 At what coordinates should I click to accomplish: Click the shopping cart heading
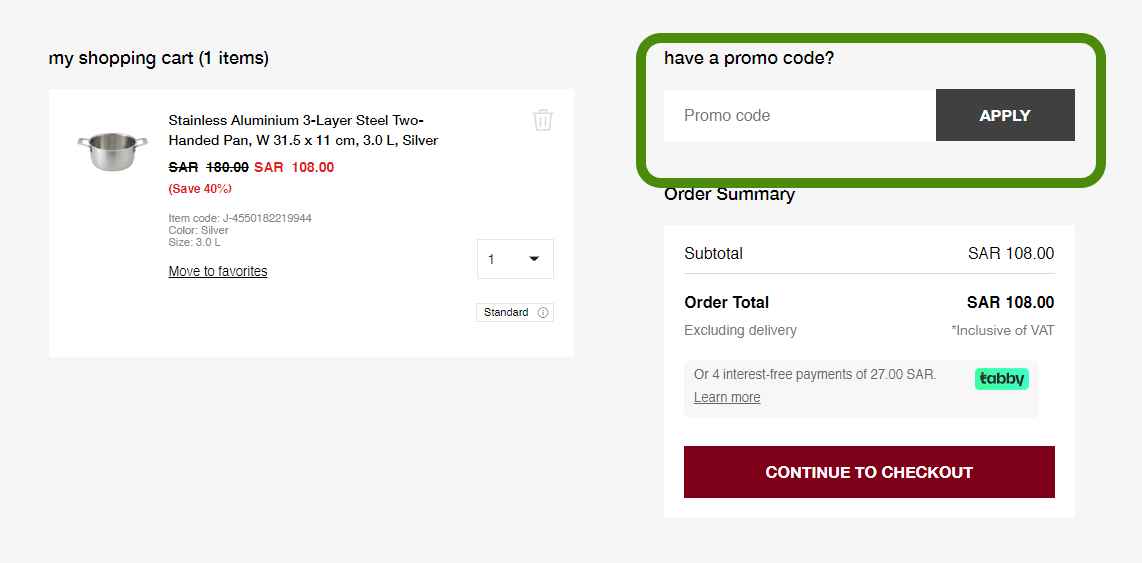click(159, 58)
